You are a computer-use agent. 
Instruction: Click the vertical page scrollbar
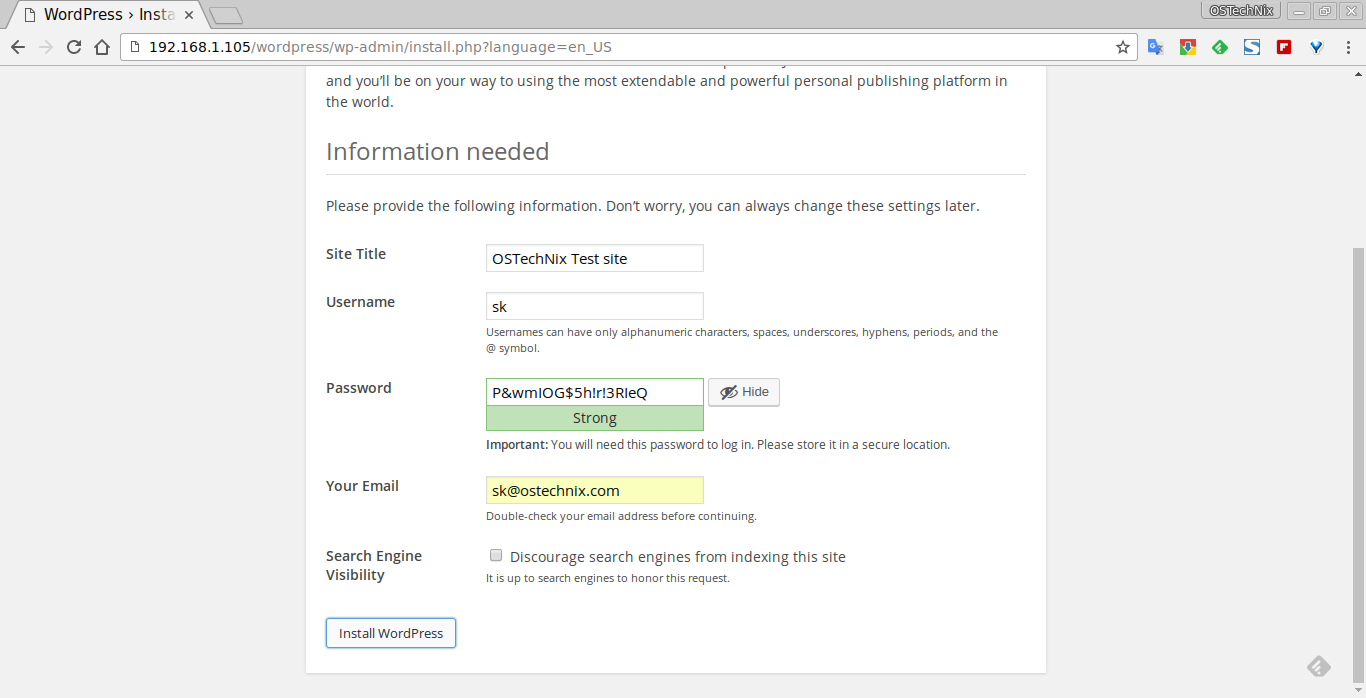(x=1358, y=465)
